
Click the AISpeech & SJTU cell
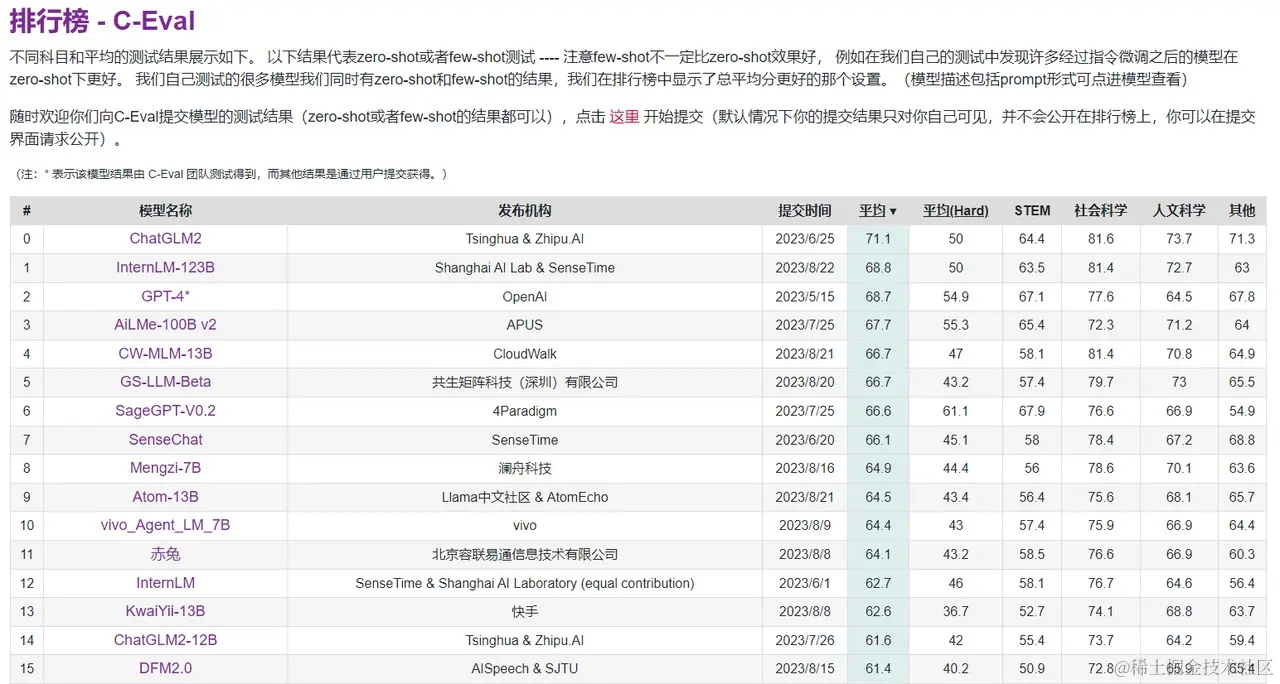525,668
